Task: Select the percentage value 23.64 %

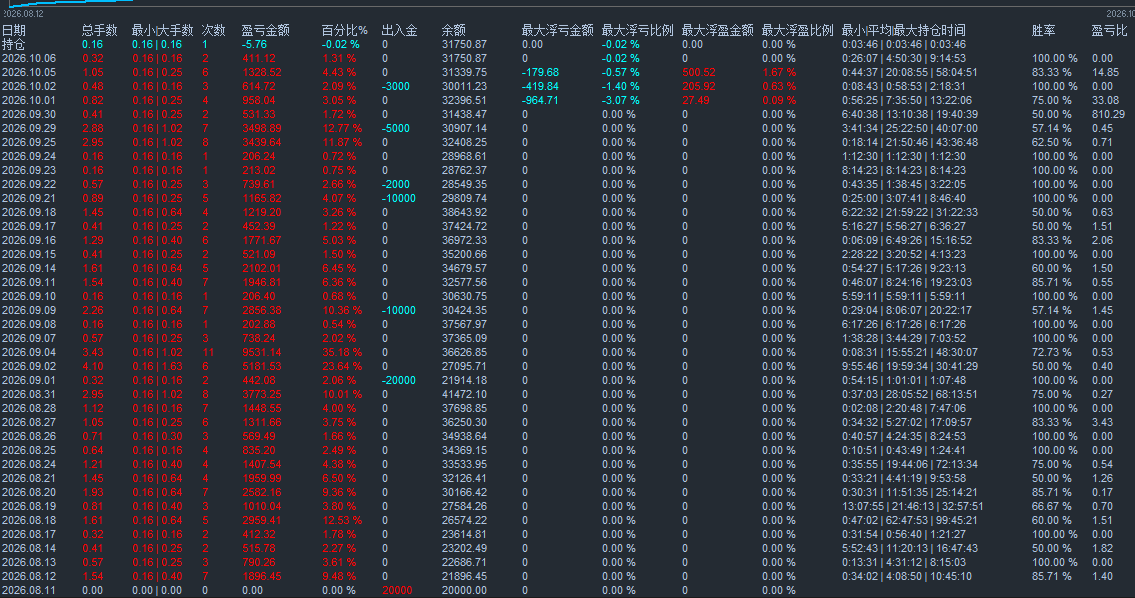Action: 342,366
